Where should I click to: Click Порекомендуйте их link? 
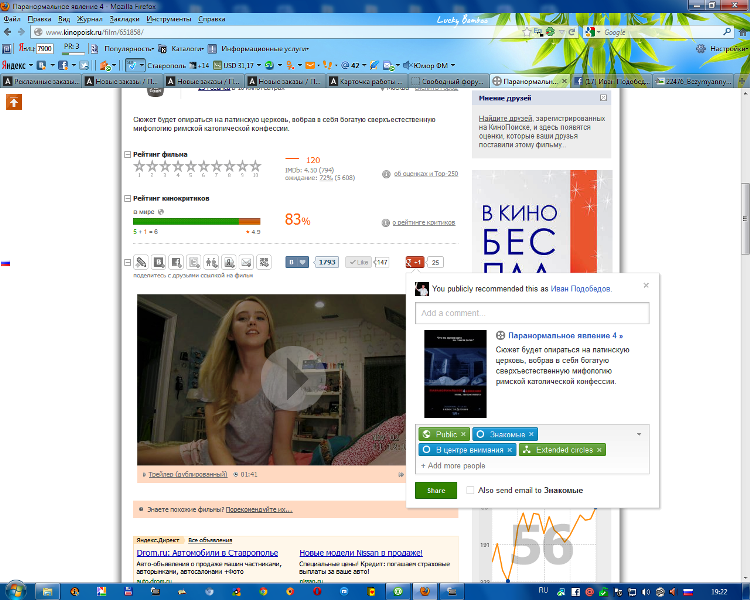point(259,510)
